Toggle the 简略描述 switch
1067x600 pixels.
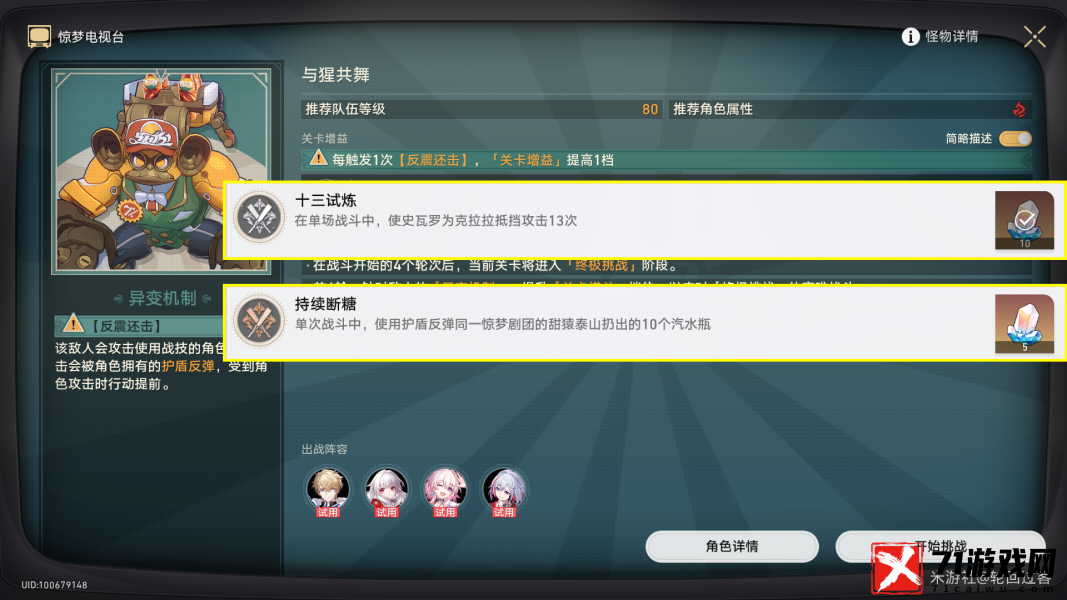tap(1015, 139)
